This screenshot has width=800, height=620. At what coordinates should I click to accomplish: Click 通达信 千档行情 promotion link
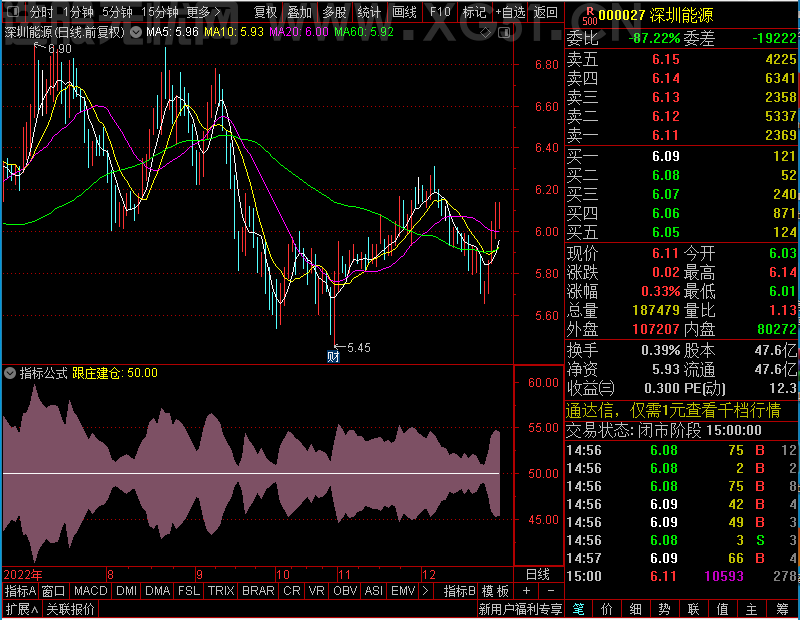coord(673,410)
